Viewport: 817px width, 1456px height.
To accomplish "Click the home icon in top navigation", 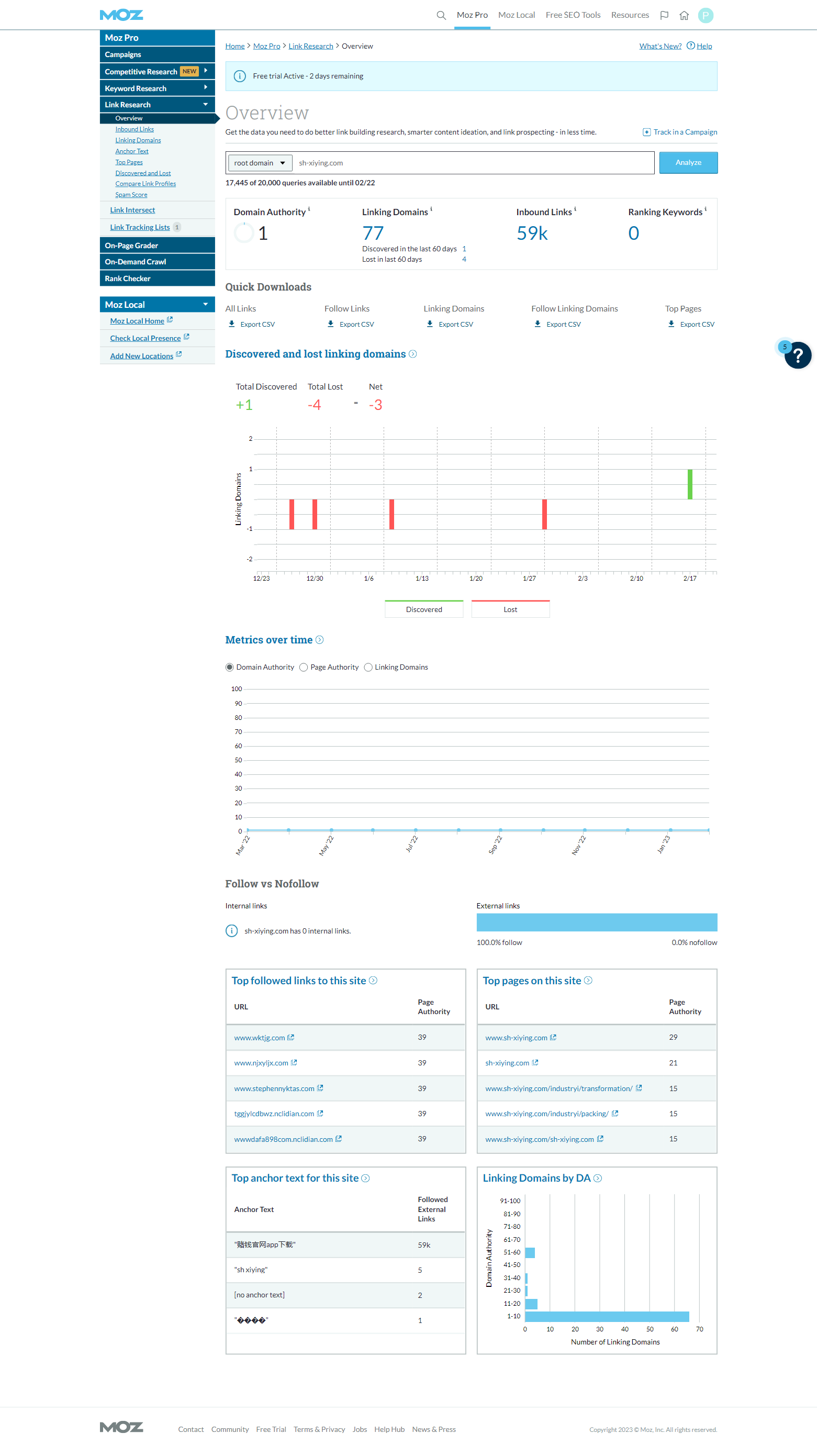I will [x=684, y=15].
